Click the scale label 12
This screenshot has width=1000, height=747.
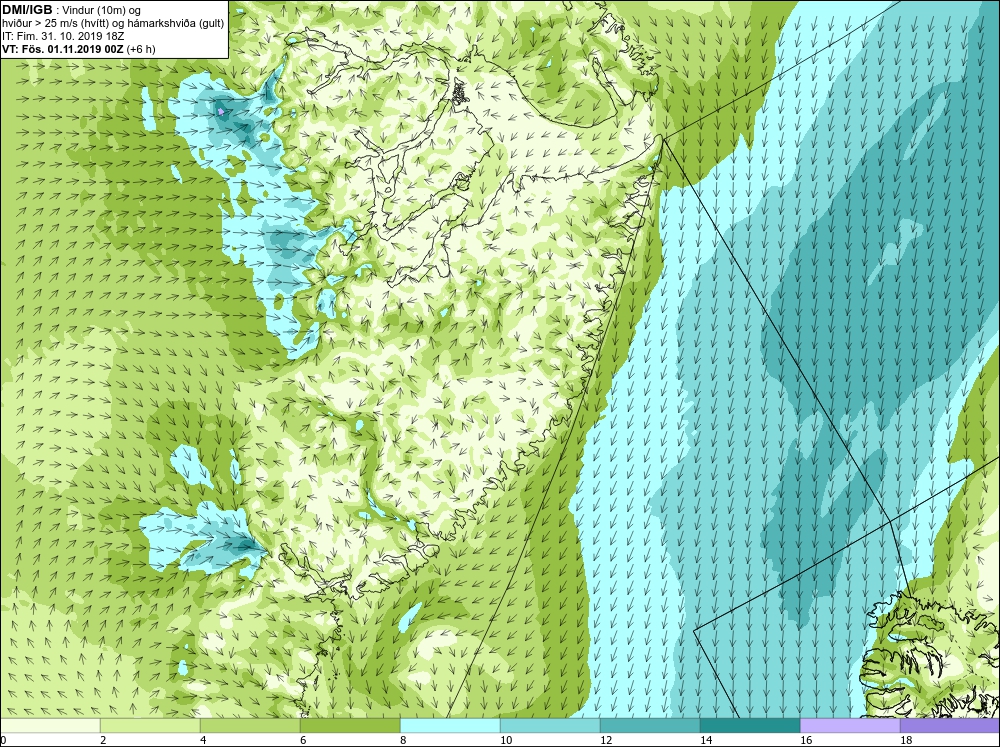pos(607,740)
